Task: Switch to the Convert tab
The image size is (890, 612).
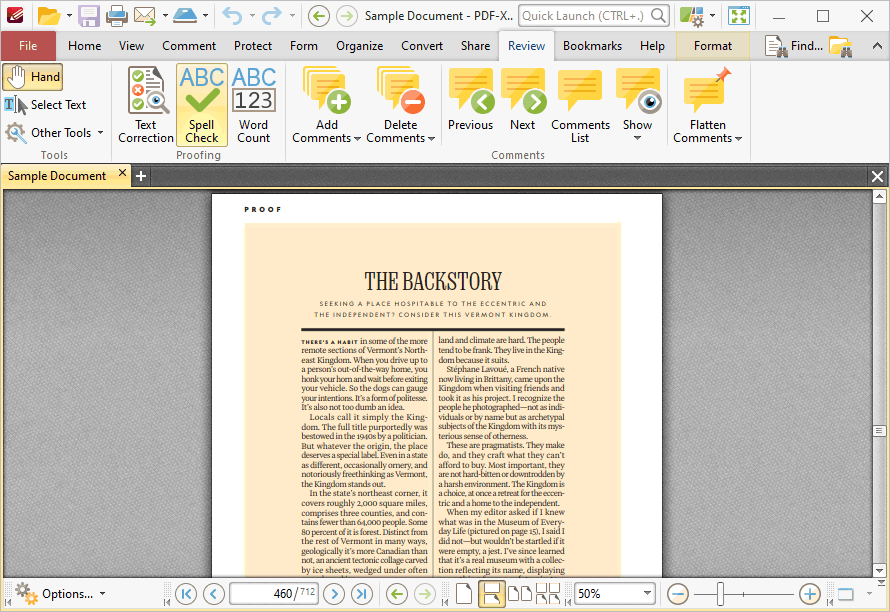Action: click(422, 46)
